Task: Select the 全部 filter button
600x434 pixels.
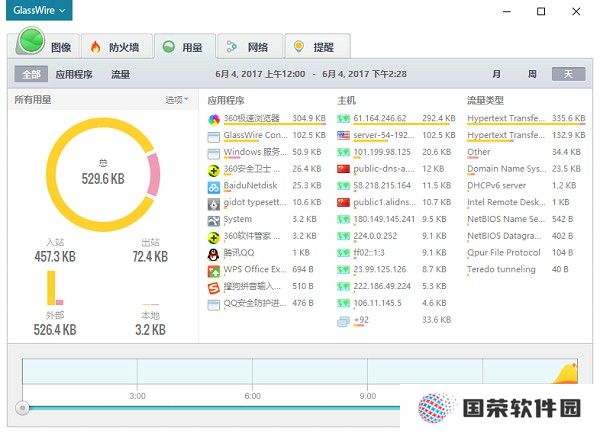Action: point(31,74)
